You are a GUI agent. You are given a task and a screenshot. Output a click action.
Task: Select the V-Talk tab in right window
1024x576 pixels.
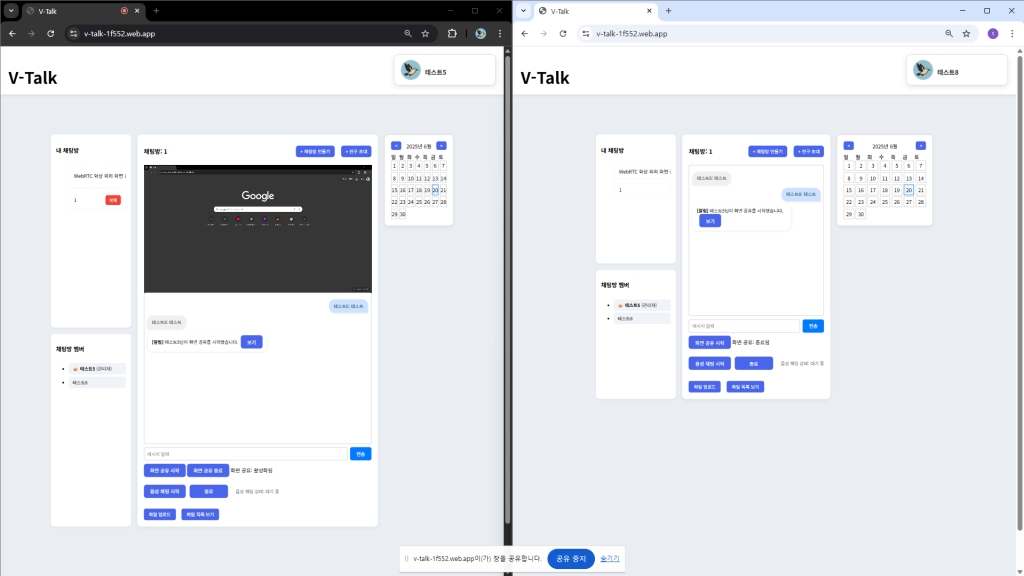click(596, 11)
